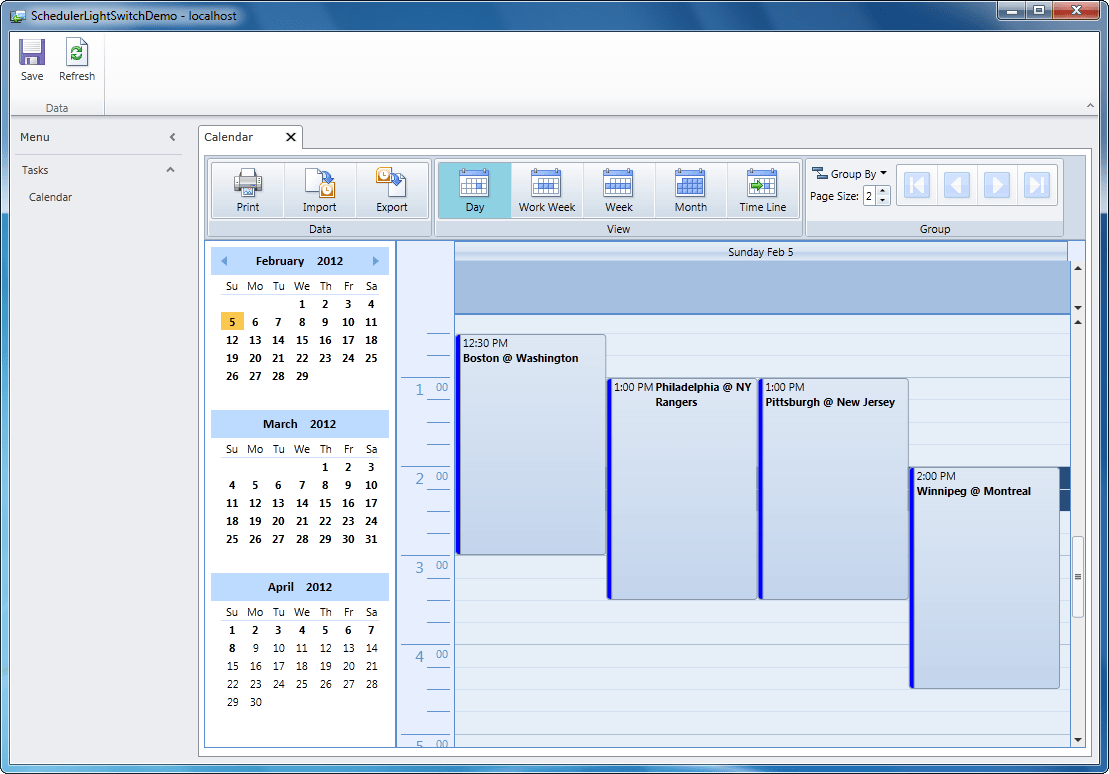The image size is (1109, 774).
Task: Open the Group By dropdown
Action: (x=850, y=173)
